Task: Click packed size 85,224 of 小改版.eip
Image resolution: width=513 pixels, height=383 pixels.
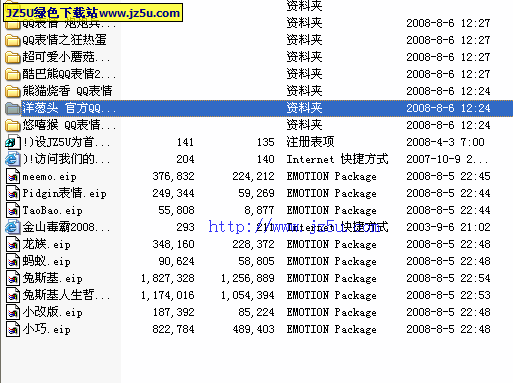Action: 256,312
